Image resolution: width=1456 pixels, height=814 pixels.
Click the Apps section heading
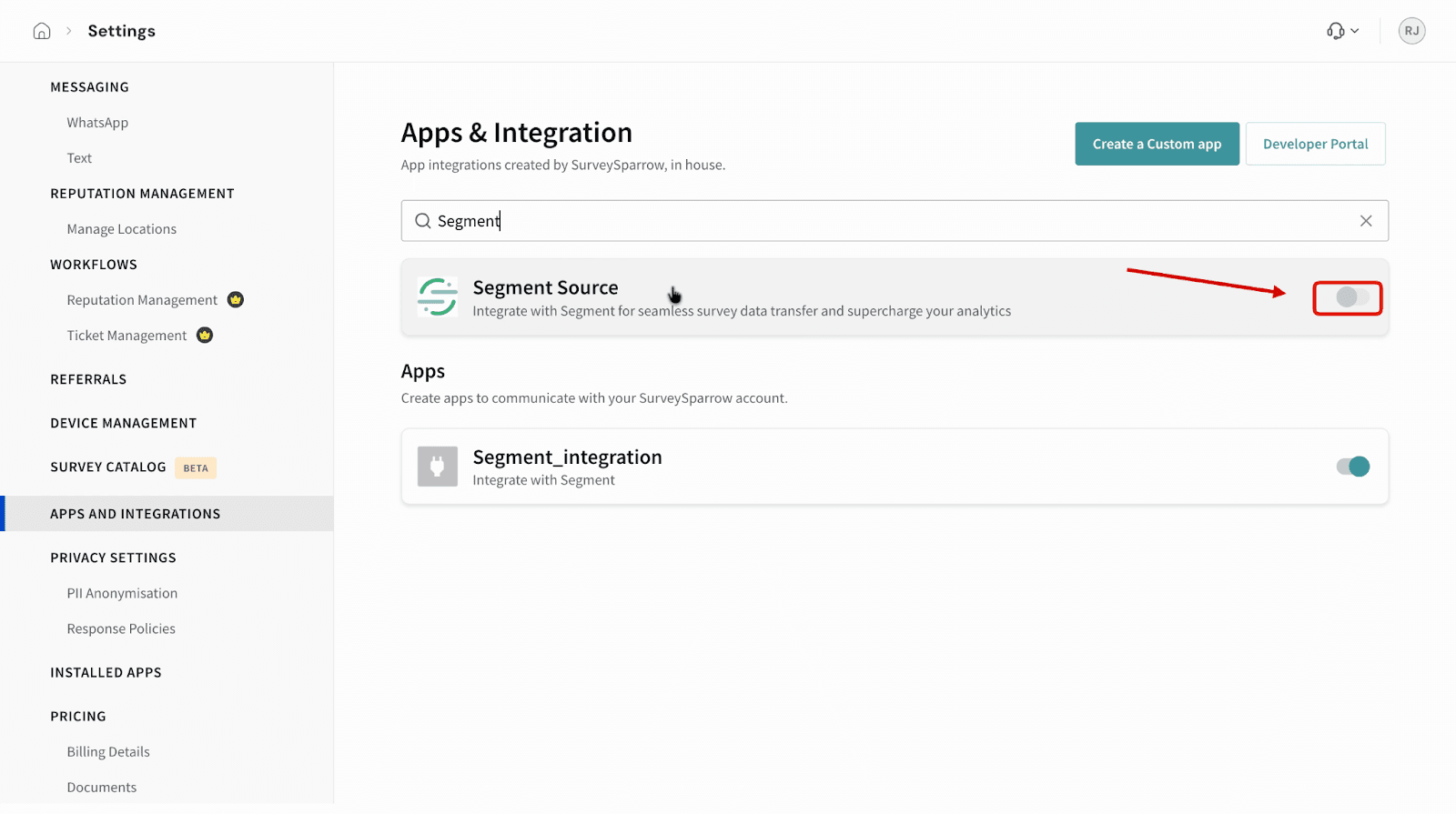[x=423, y=371]
